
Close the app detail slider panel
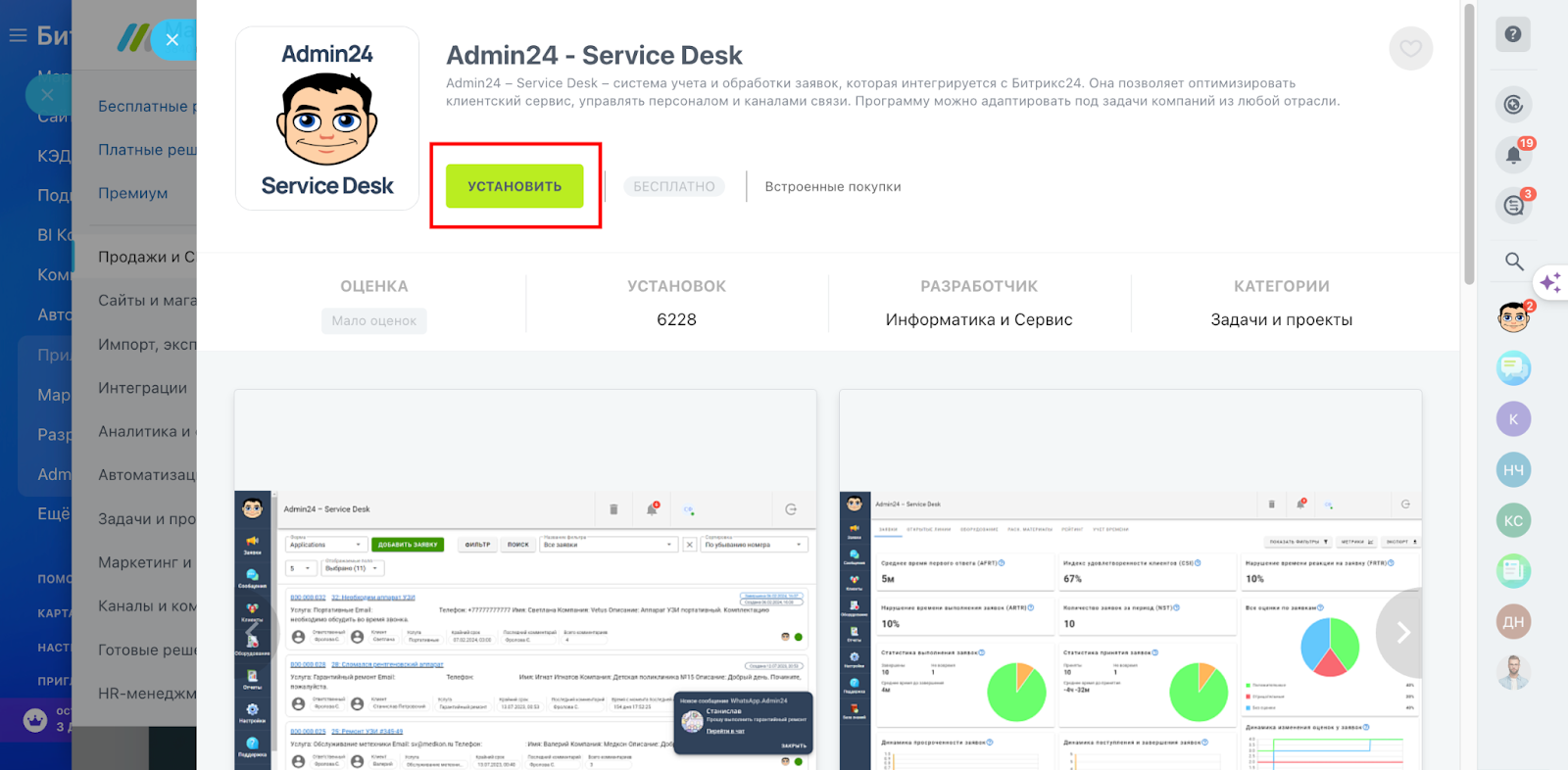[x=172, y=39]
